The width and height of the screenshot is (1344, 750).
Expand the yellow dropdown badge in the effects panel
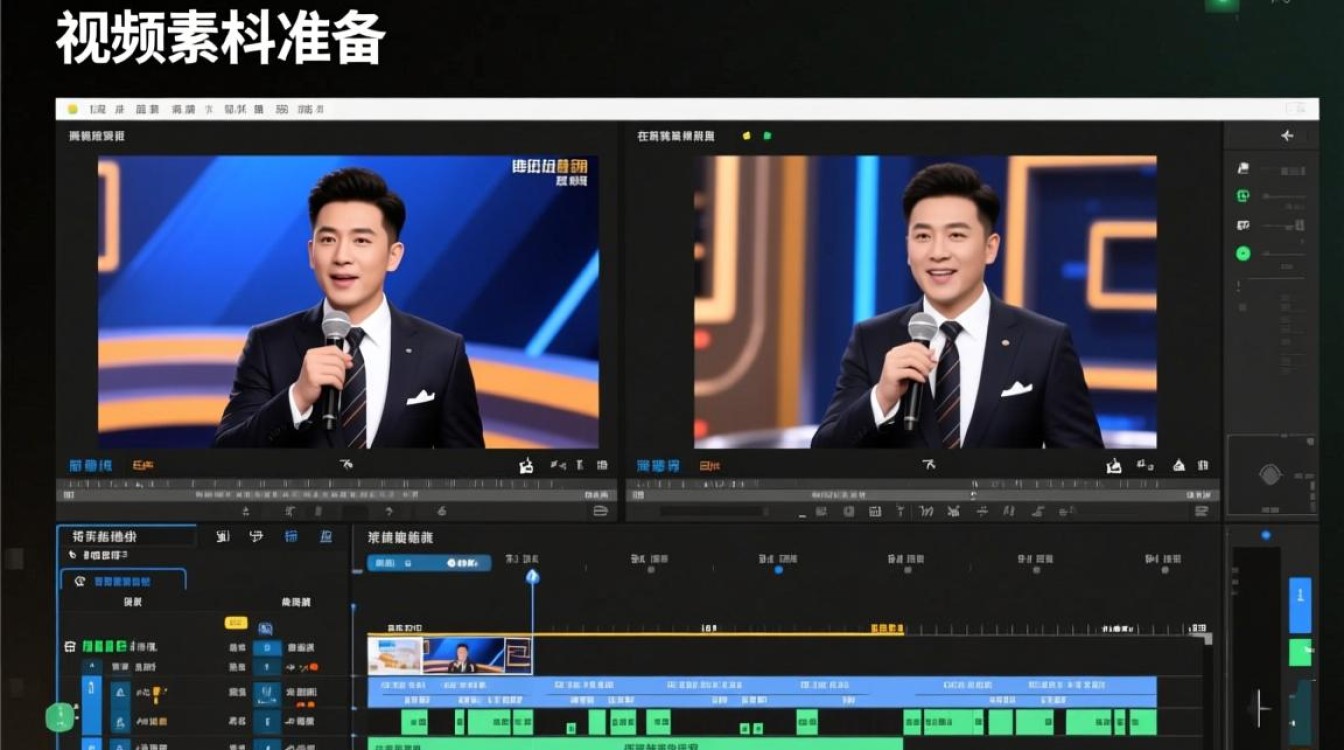(x=236, y=623)
